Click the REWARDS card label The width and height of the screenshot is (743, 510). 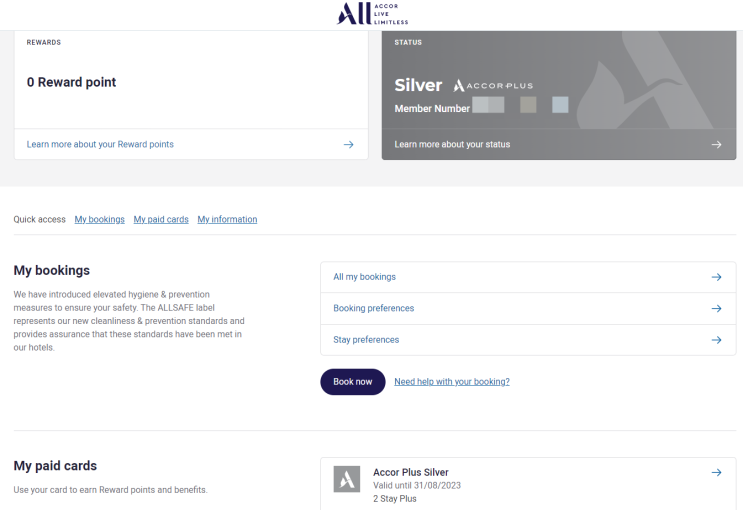(44, 42)
